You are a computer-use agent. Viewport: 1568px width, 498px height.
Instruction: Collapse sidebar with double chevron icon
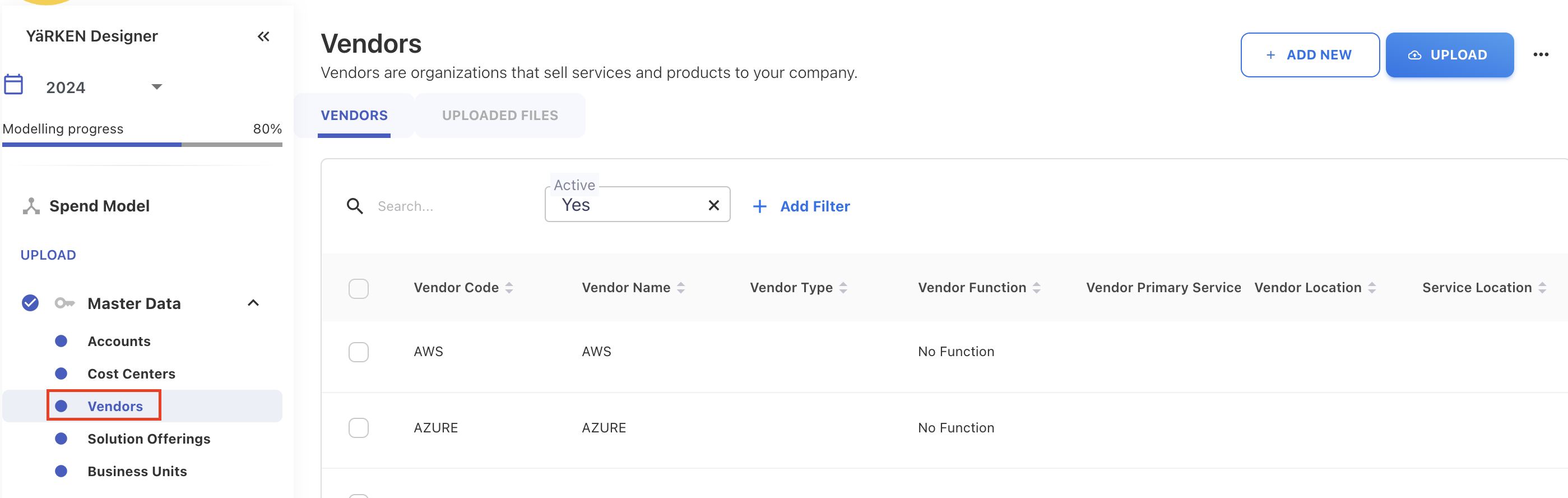coord(263,36)
